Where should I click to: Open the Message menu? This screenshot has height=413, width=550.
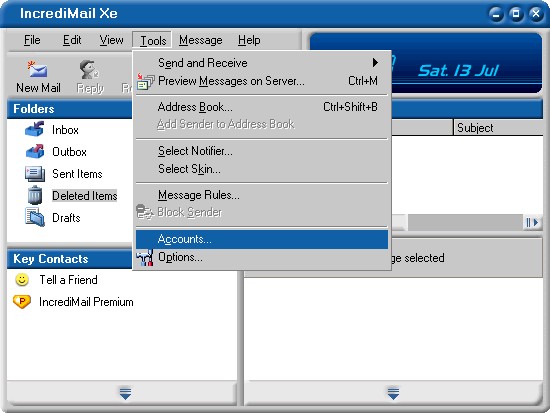pos(201,40)
